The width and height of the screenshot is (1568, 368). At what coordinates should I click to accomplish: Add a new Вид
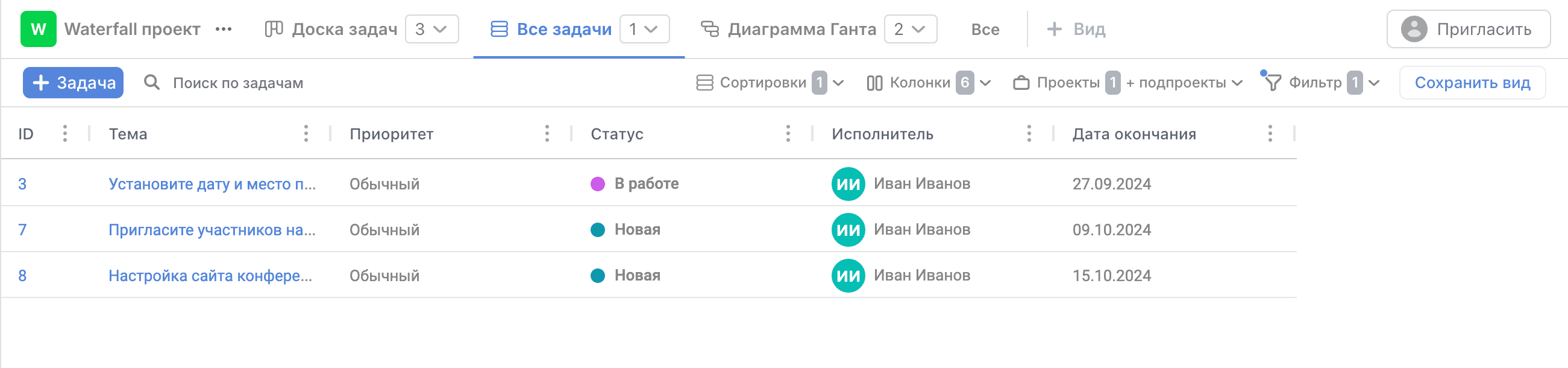pos(1076,28)
